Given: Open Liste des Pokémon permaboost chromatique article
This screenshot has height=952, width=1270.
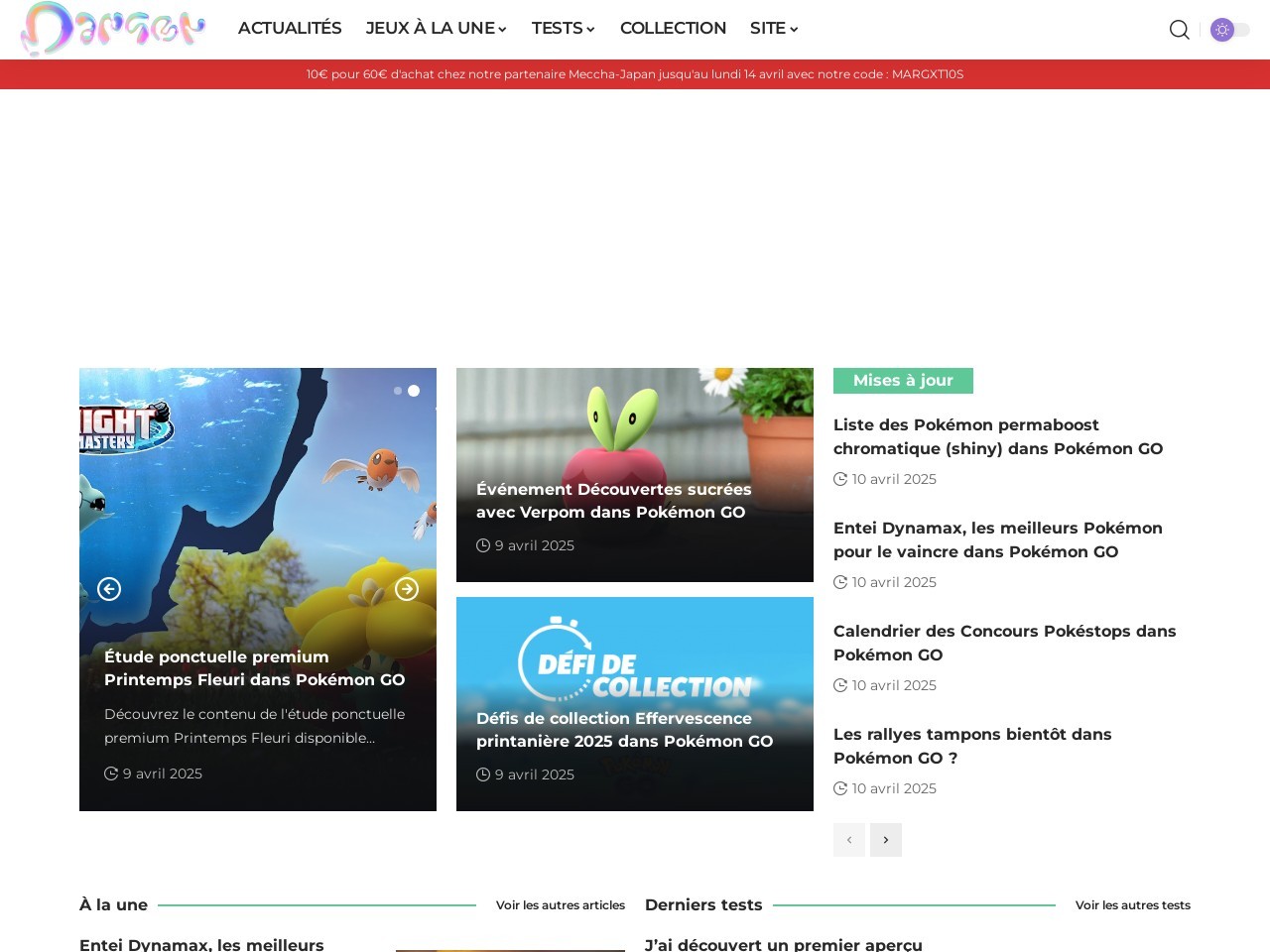Looking at the screenshot, I should pos(998,436).
